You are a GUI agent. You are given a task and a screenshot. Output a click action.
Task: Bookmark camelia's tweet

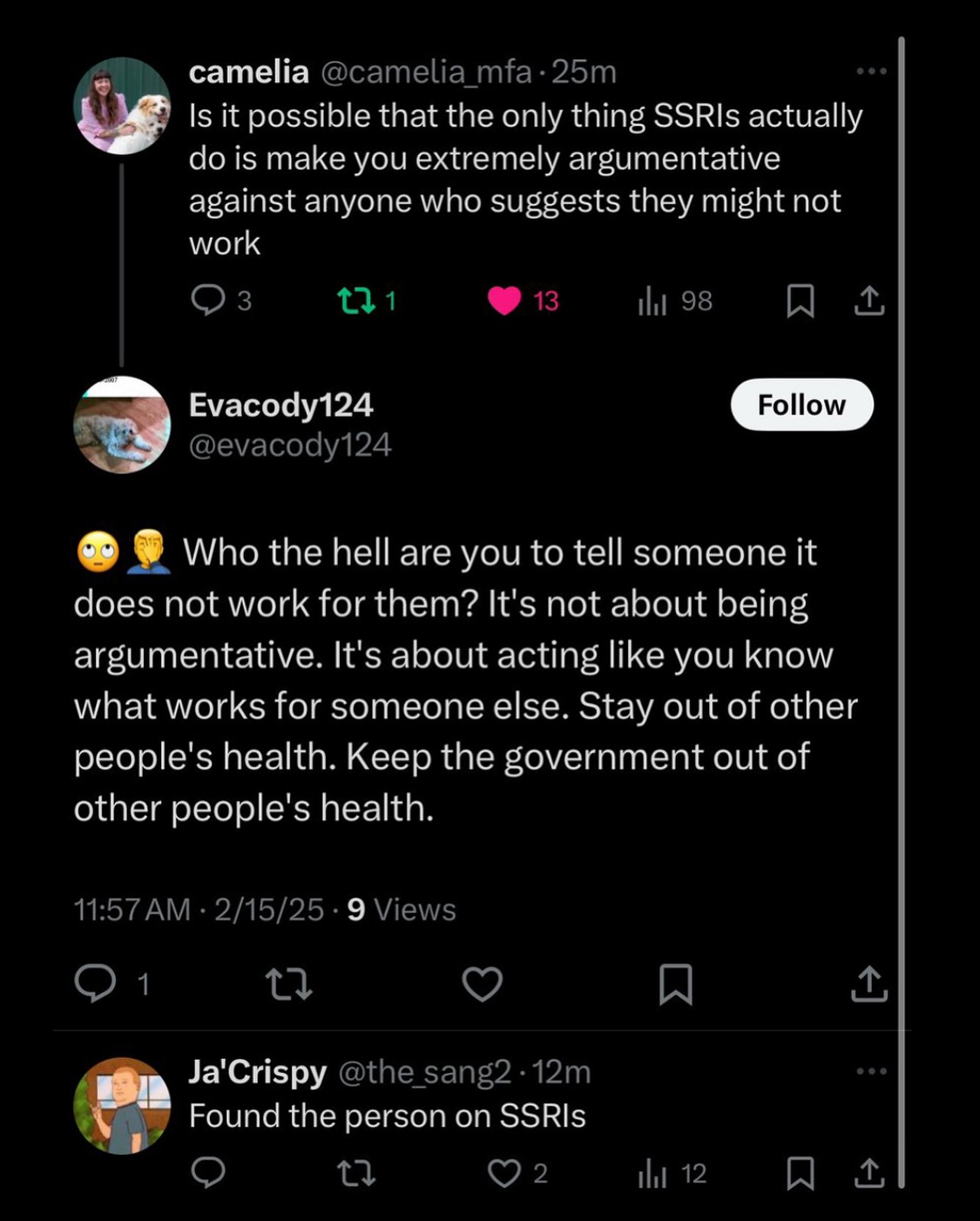(x=800, y=302)
